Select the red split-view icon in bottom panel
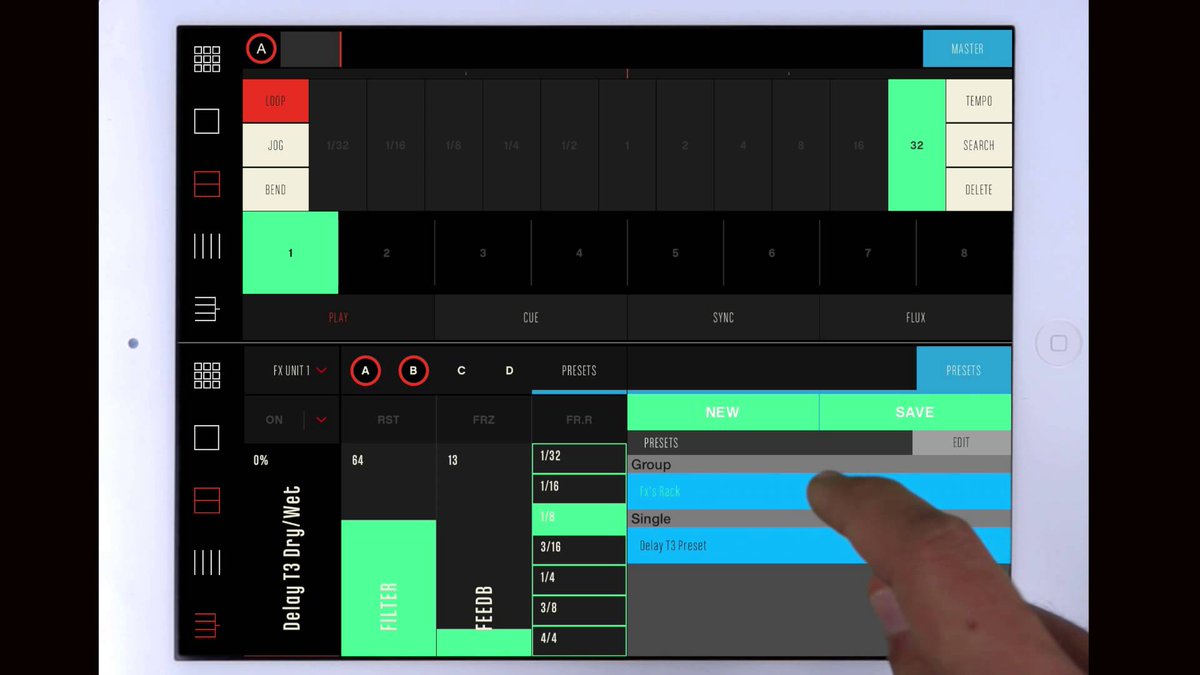Screen dimensions: 1200x675 [207, 500]
